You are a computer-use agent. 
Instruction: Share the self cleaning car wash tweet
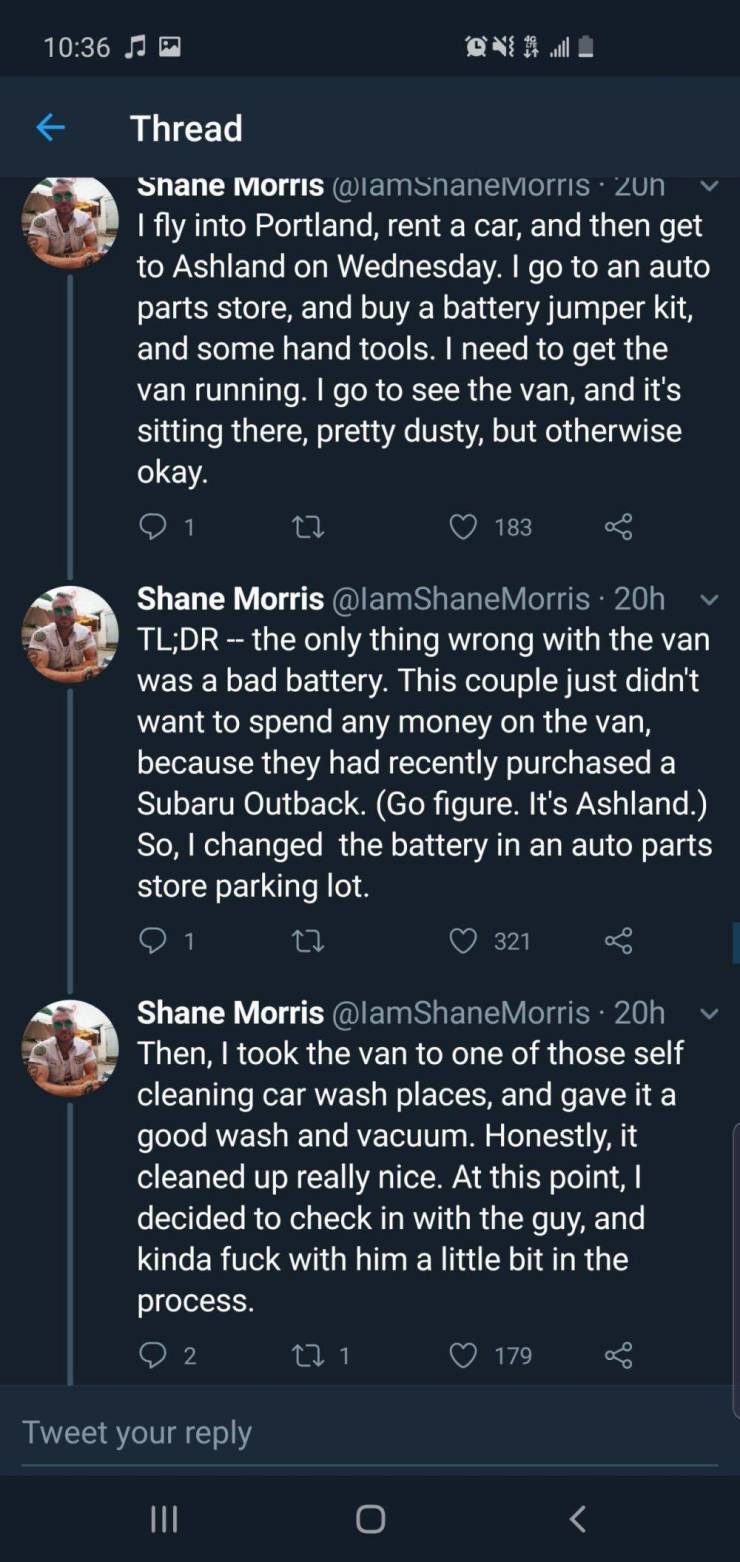tap(619, 1355)
